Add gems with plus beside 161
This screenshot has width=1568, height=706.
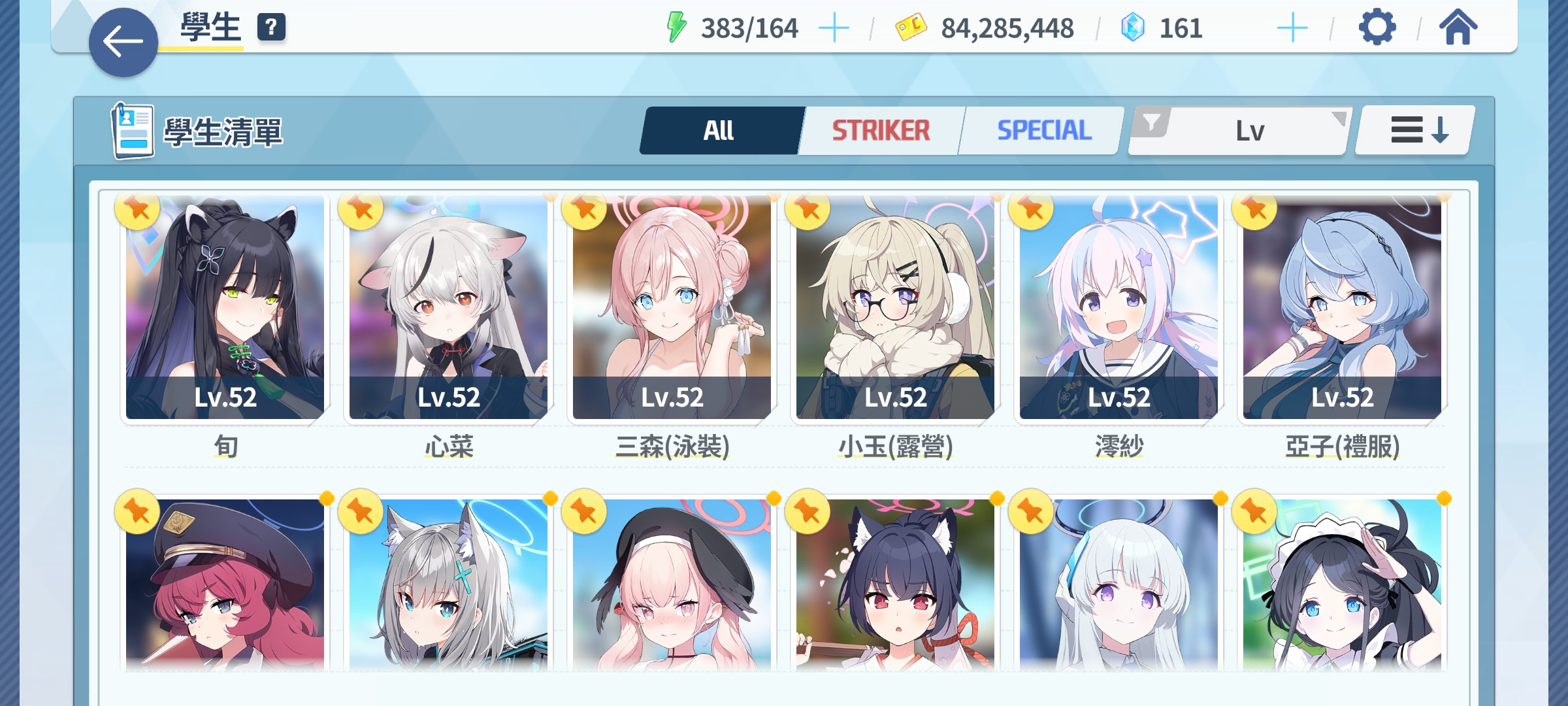click(x=1292, y=28)
